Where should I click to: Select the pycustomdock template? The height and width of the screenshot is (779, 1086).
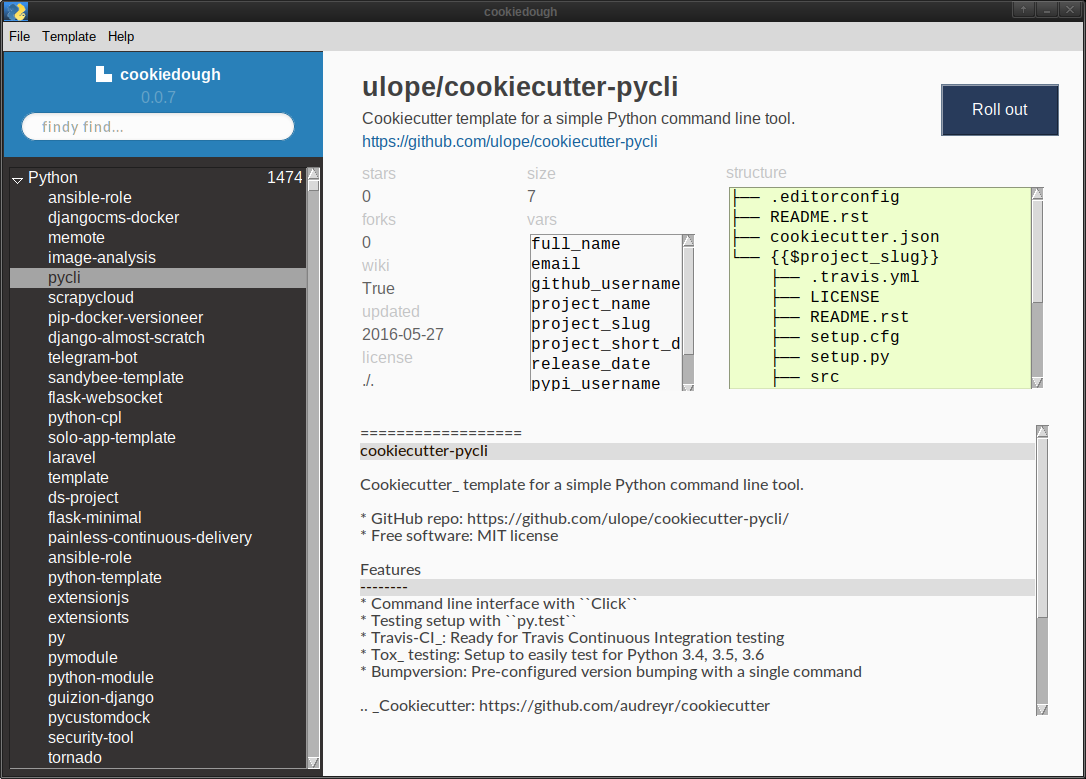(98, 718)
